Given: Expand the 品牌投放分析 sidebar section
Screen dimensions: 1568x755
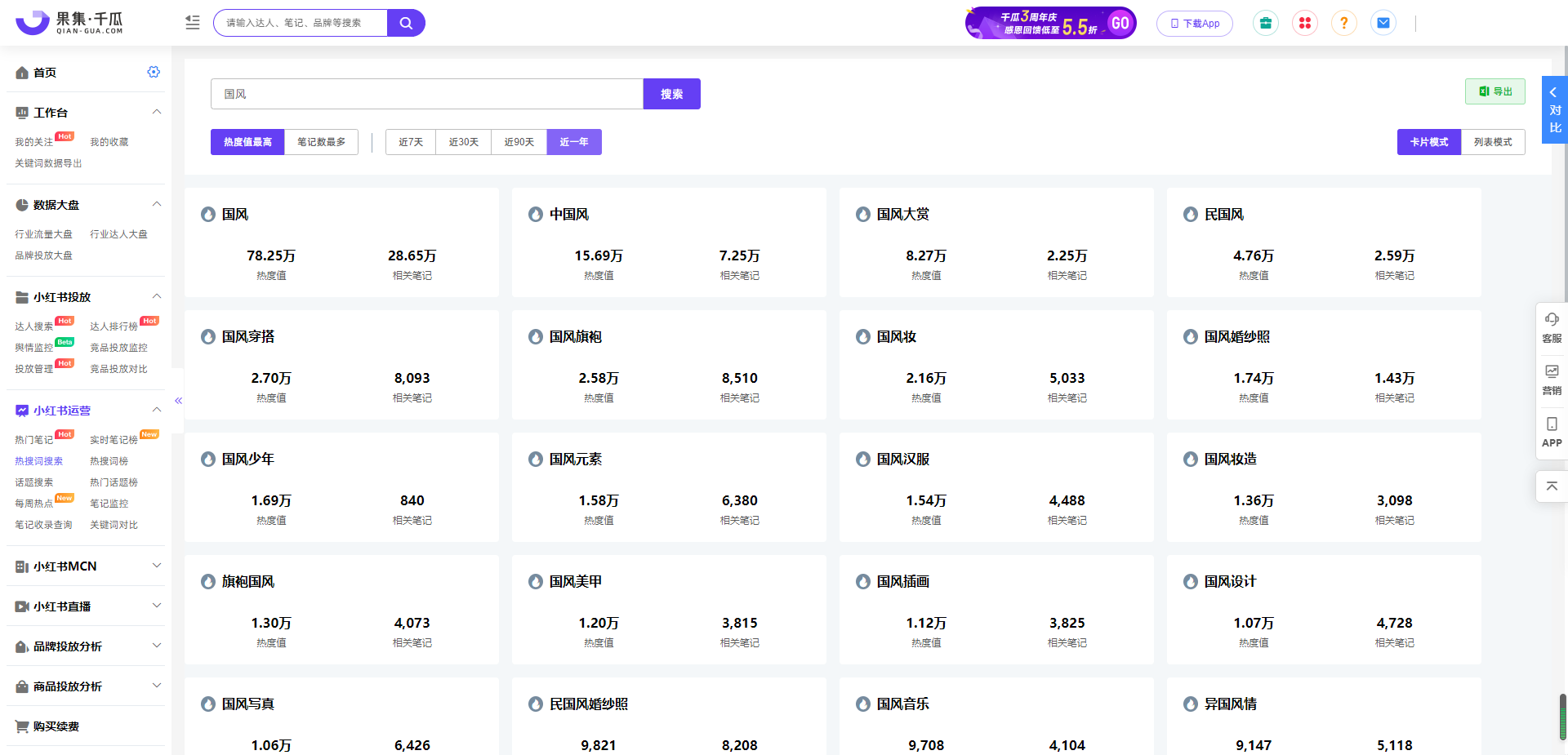Looking at the screenshot, I should (x=157, y=646).
